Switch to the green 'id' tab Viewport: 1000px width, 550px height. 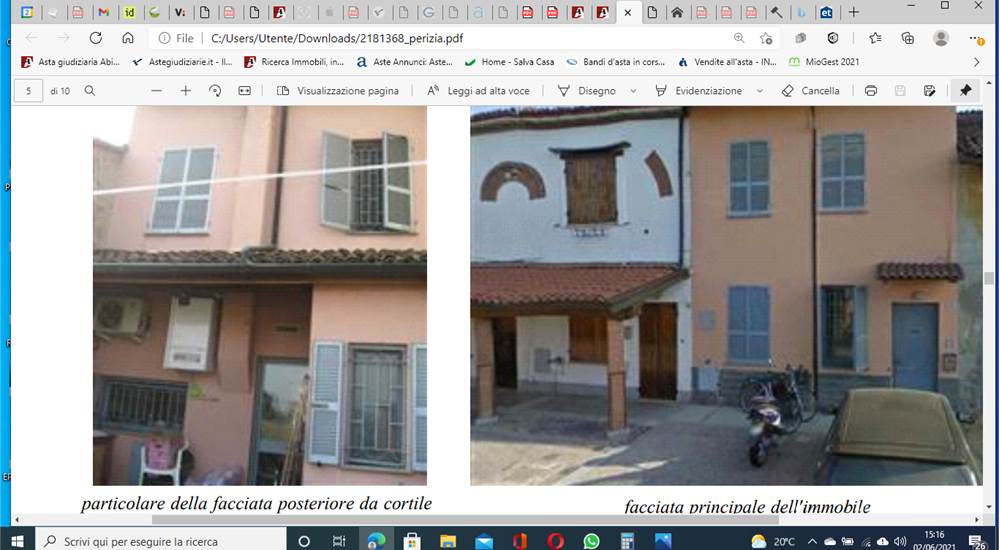(x=129, y=12)
